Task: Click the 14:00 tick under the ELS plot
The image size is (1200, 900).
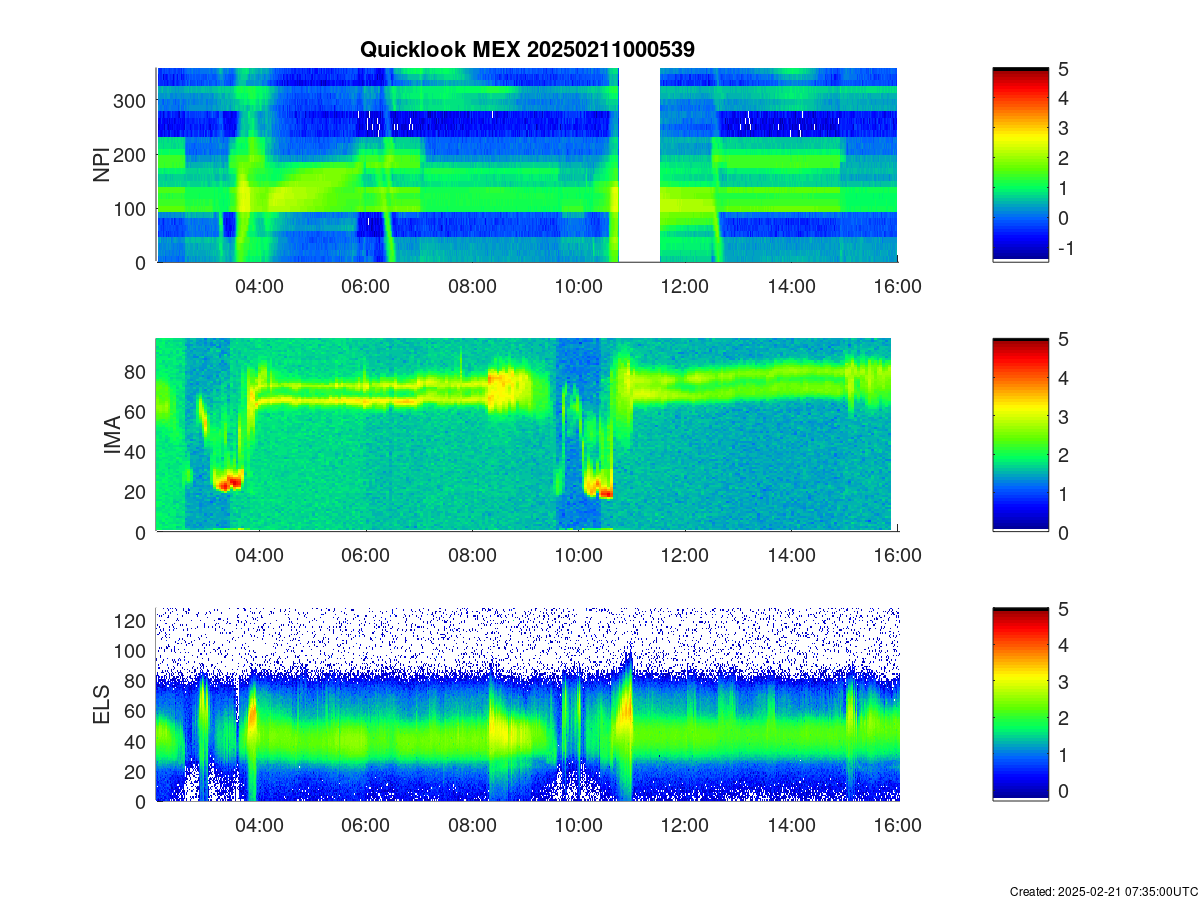Action: click(x=791, y=826)
